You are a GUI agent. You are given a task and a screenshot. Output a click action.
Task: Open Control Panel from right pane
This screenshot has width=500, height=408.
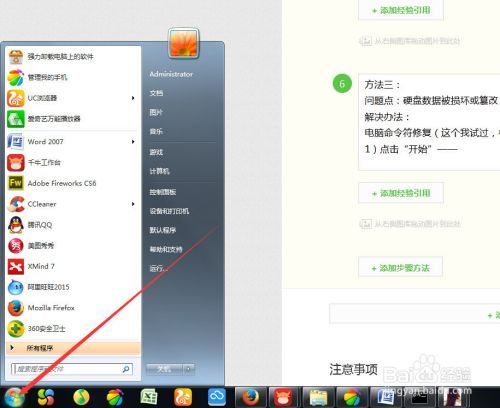(163, 192)
